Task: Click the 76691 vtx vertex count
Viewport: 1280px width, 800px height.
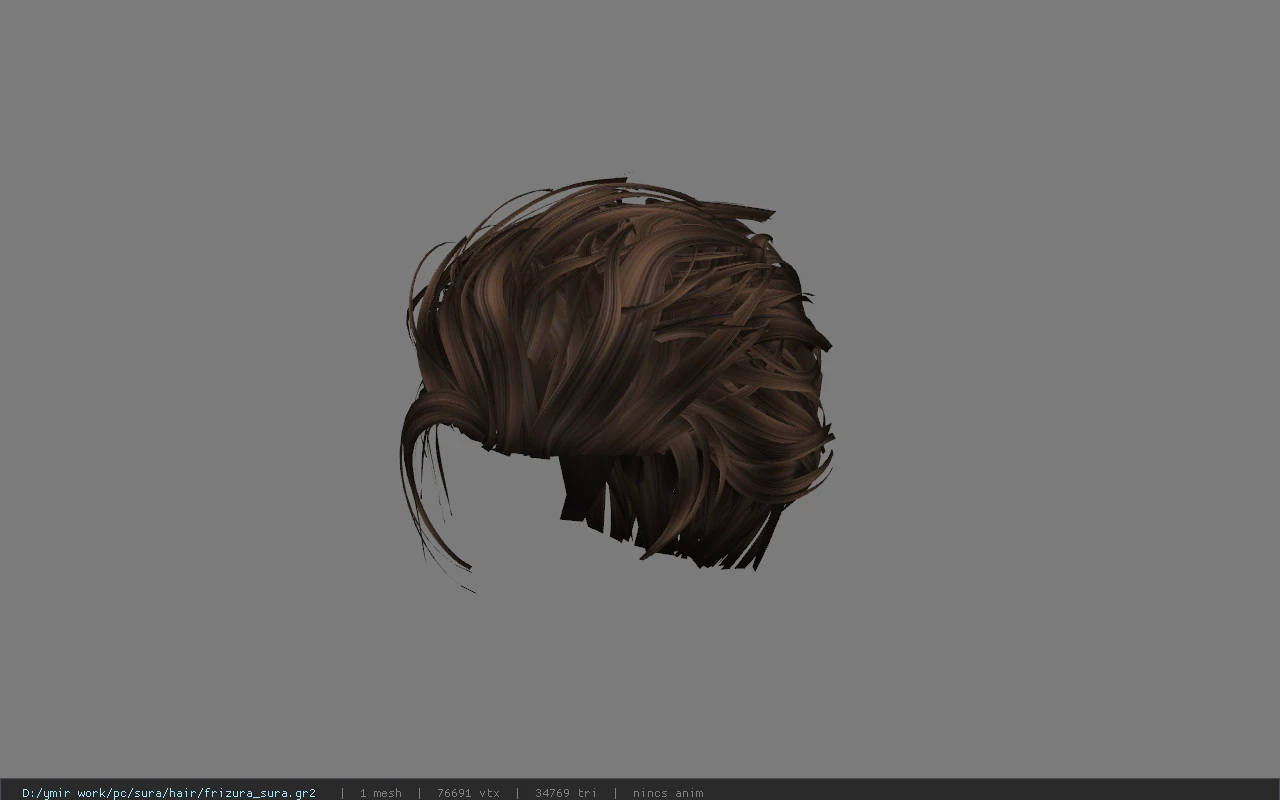Action: point(468,793)
